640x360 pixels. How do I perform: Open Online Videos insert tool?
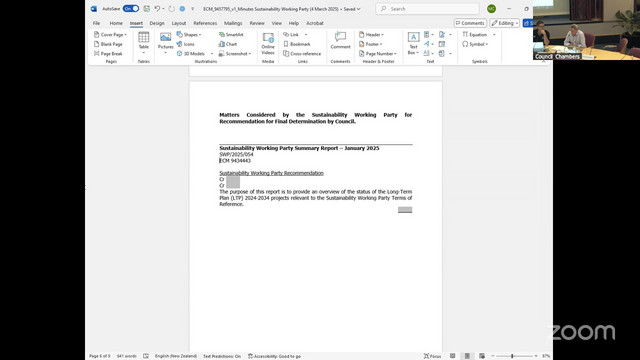(x=268, y=43)
